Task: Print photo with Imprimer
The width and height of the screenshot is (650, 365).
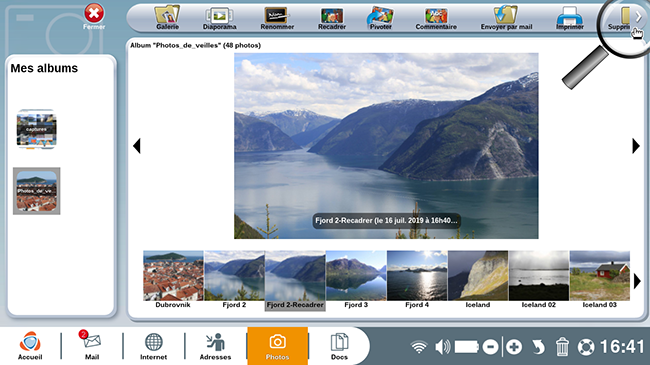Action: [570, 18]
